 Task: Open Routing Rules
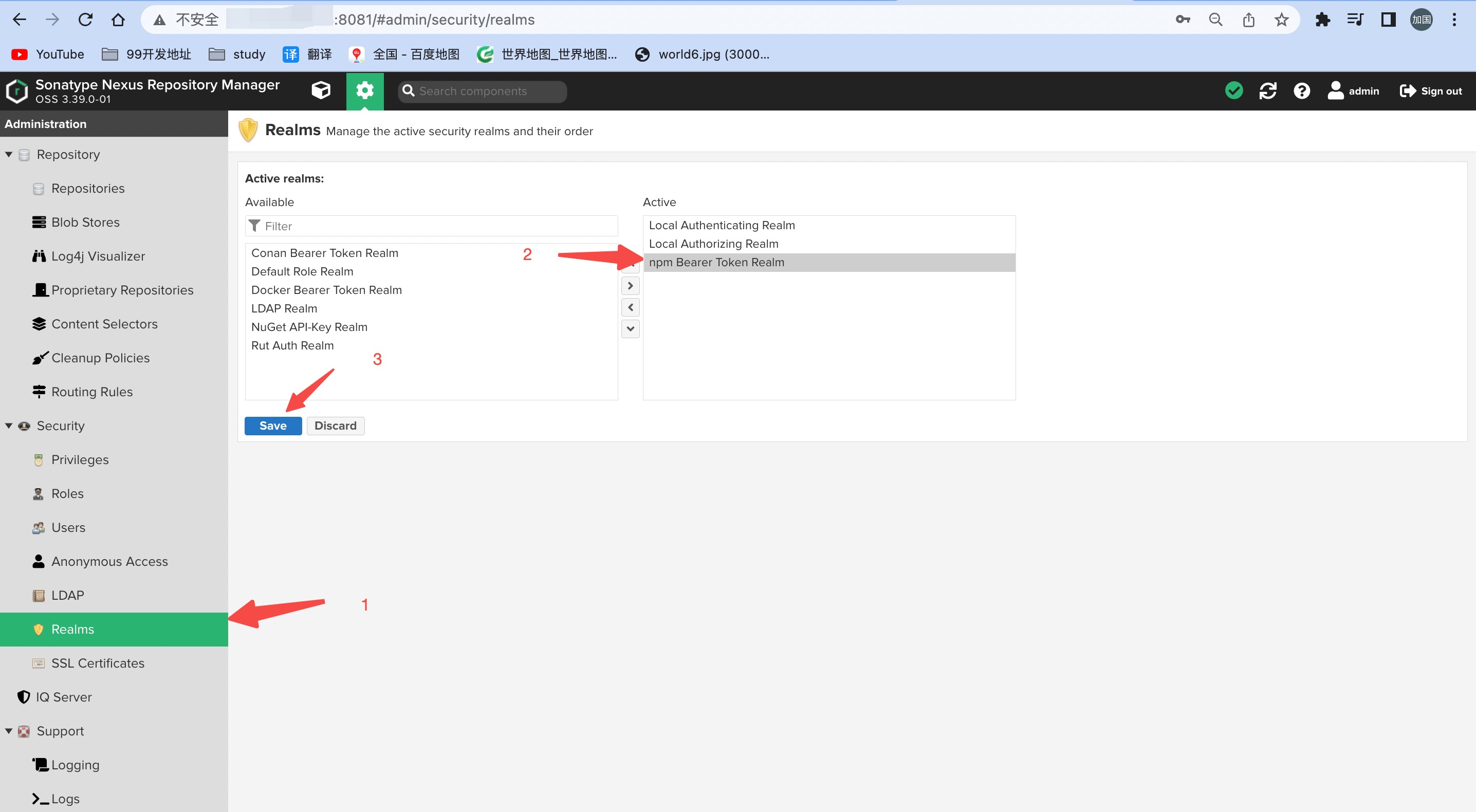114,392
